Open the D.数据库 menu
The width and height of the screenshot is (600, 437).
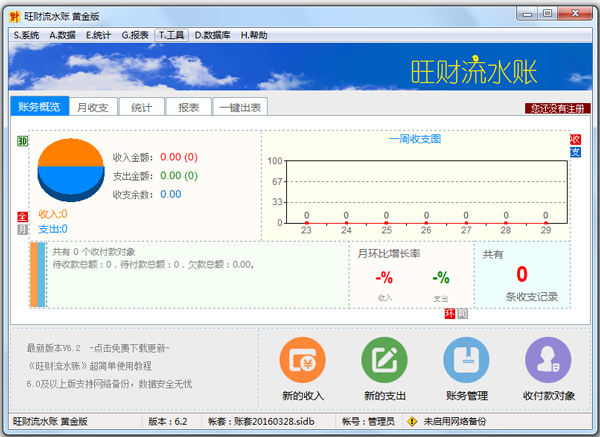[212, 35]
